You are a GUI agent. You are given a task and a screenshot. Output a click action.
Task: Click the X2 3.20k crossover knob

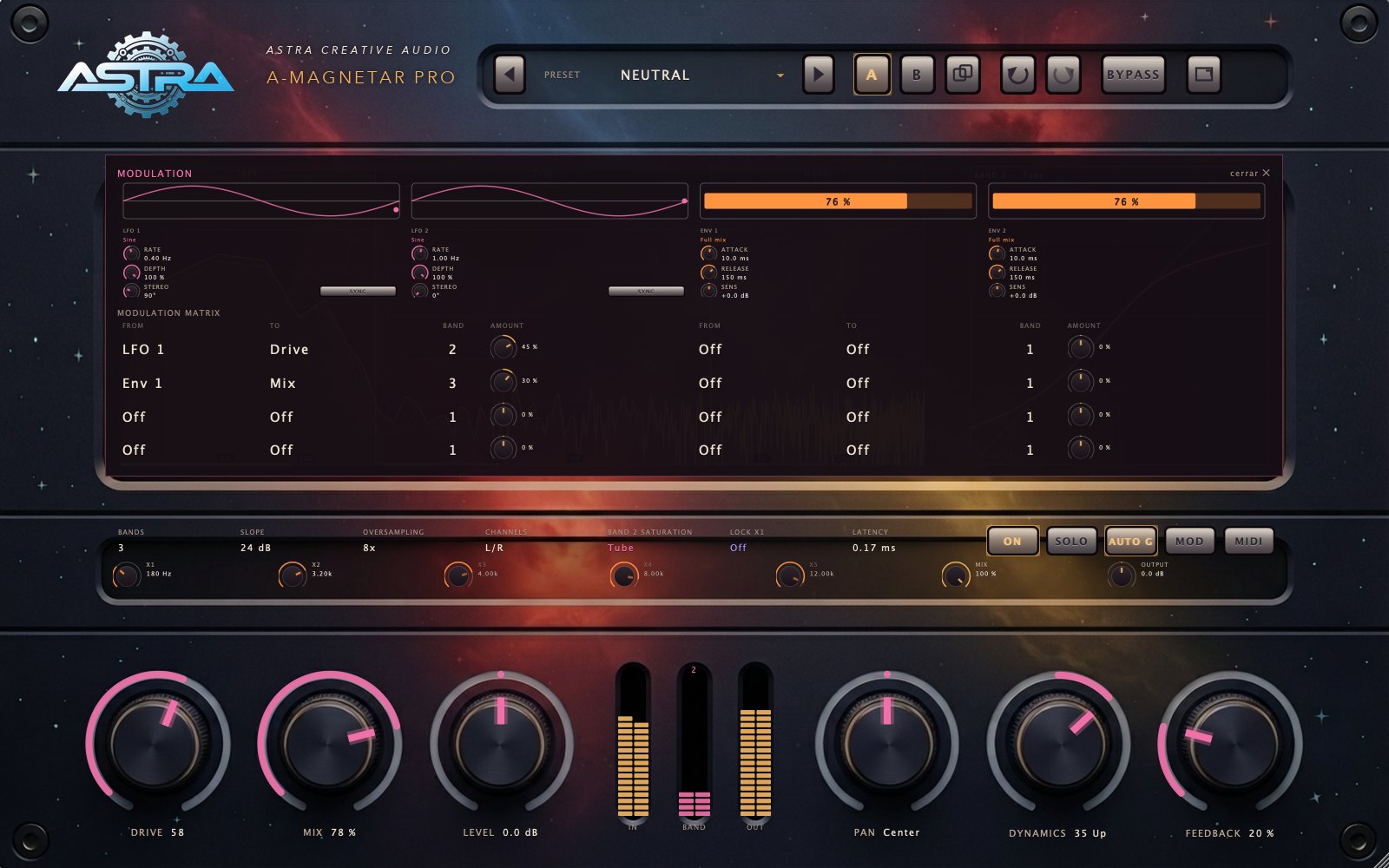coord(293,575)
